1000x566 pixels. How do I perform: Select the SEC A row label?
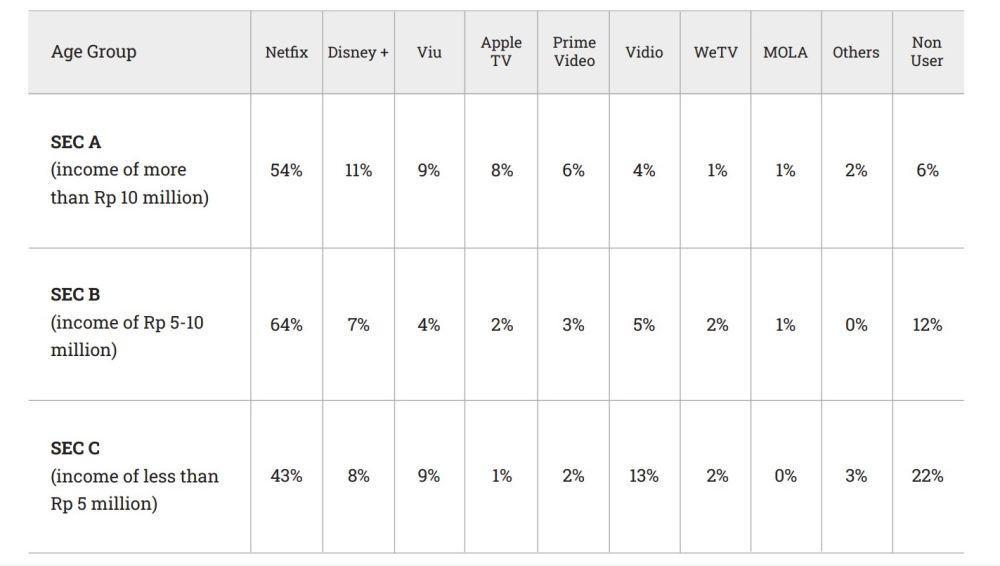[x=129, y=170]
